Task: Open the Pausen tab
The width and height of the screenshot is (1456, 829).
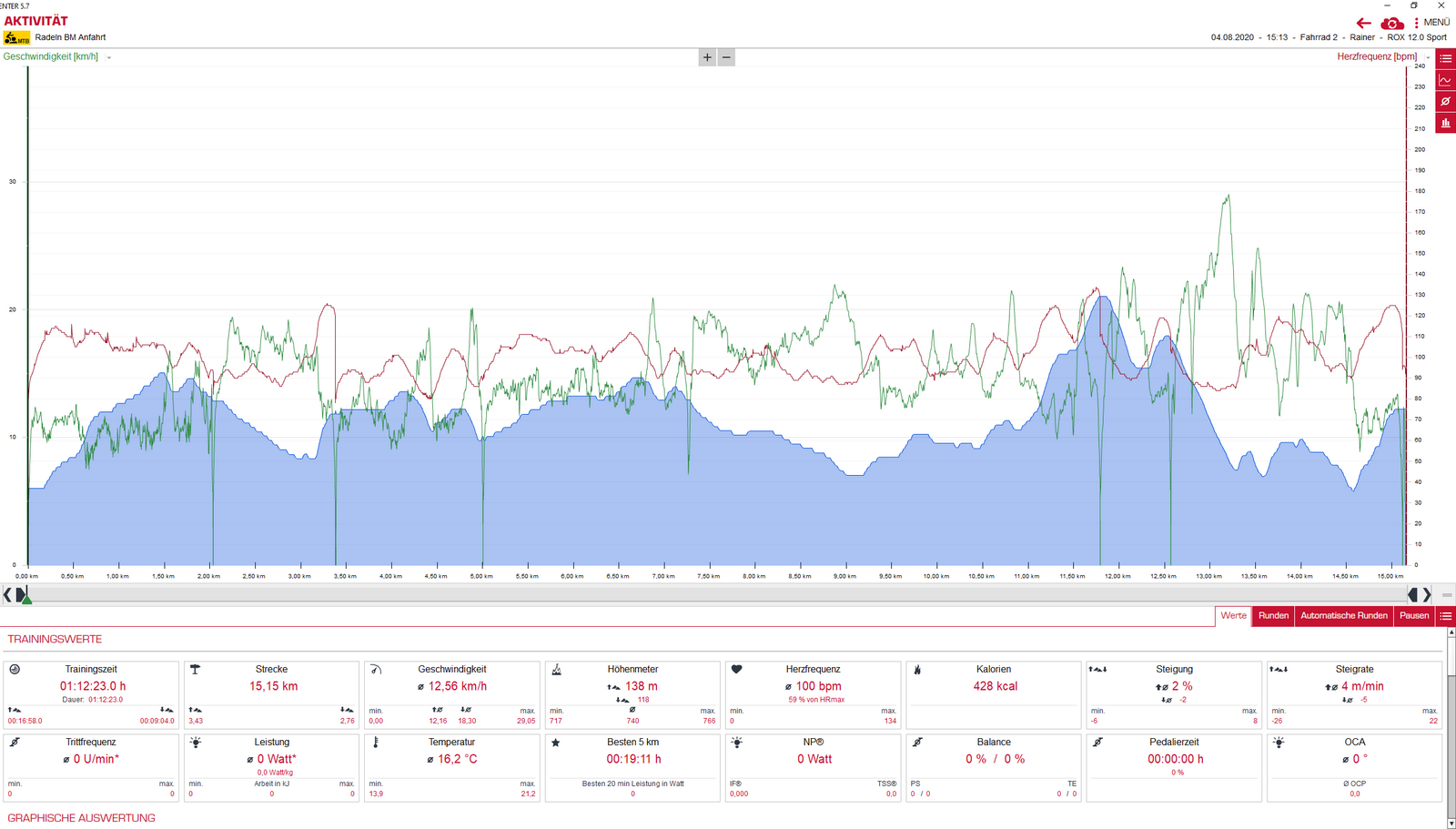Action: (x=1413, y=616)
